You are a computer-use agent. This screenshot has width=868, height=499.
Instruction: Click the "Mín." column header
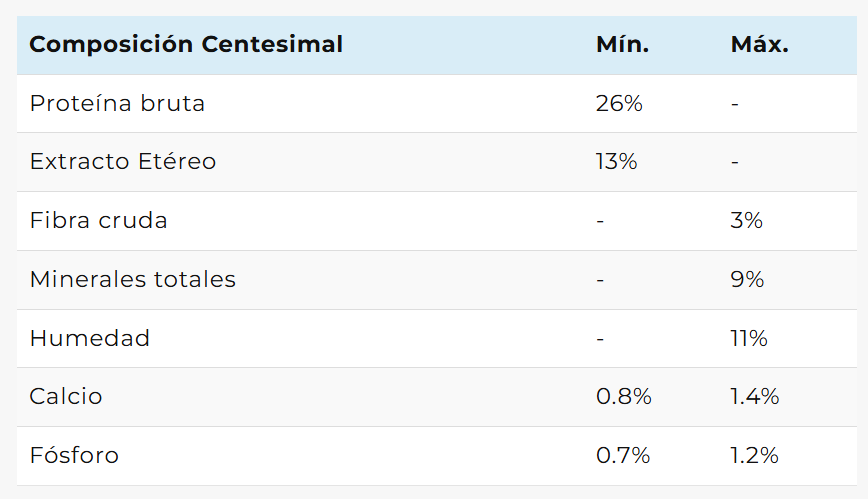(x=622, y=45)
